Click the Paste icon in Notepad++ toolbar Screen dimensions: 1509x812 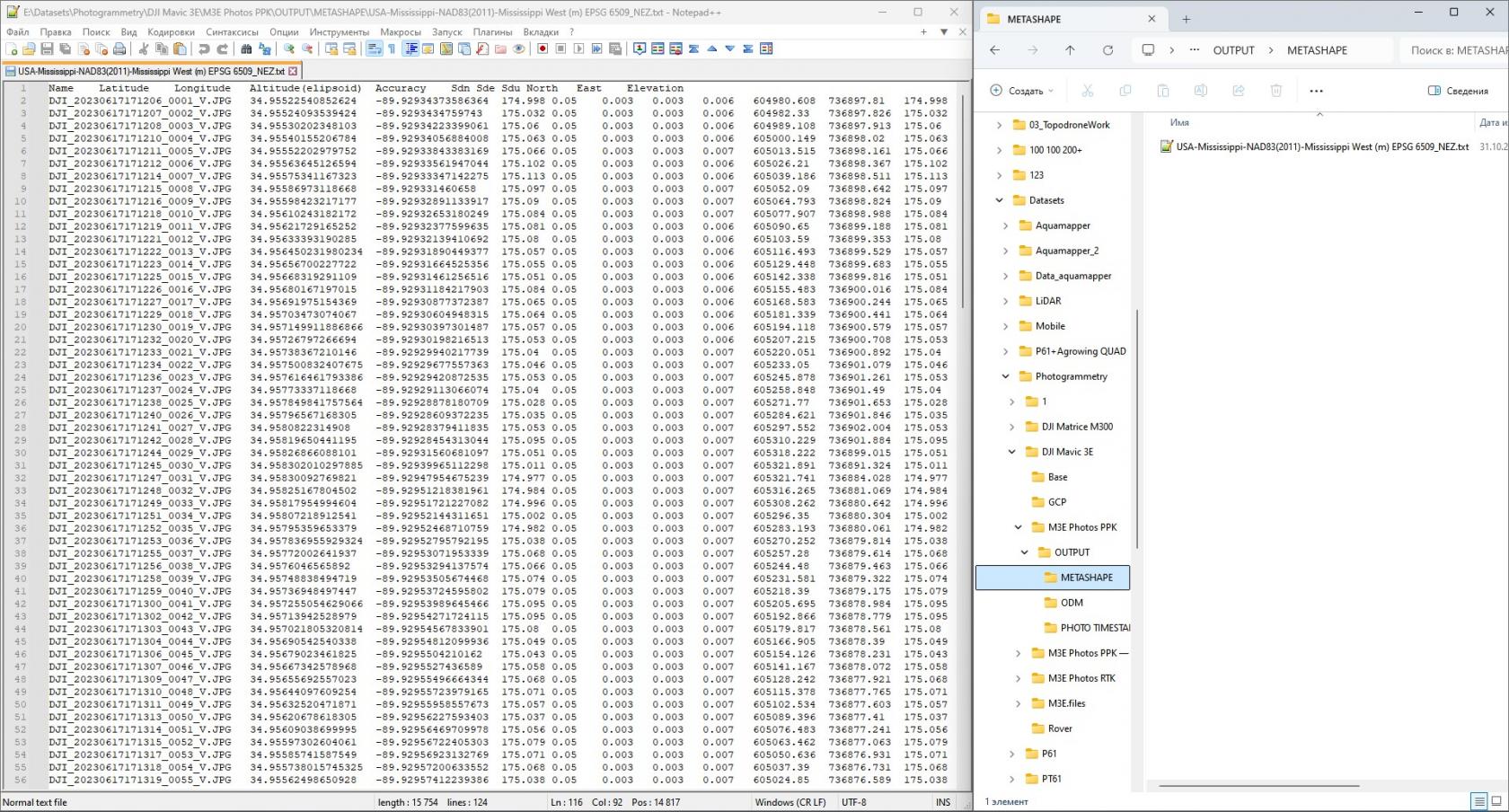180,49
